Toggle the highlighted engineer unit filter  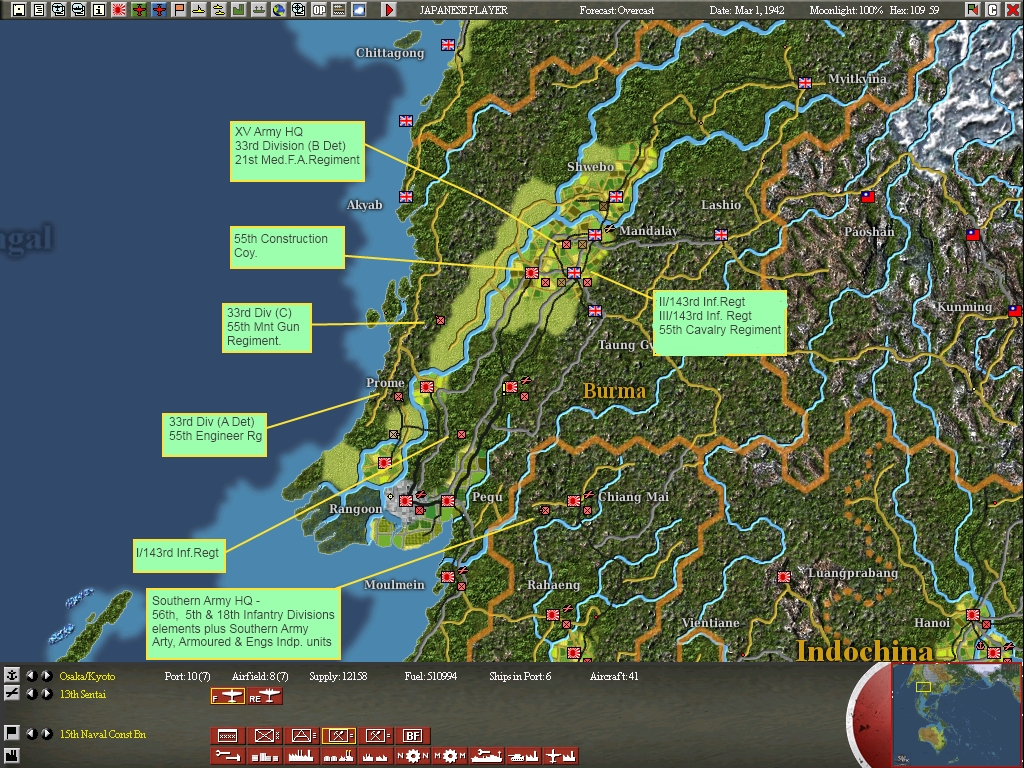[x=338, y=736]
